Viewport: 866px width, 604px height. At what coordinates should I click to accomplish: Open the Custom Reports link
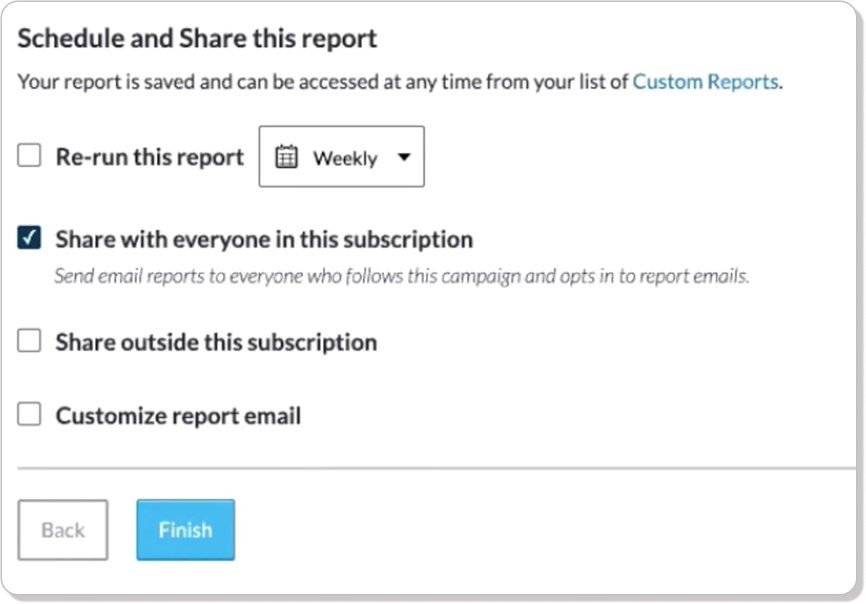tap(705, 82)
